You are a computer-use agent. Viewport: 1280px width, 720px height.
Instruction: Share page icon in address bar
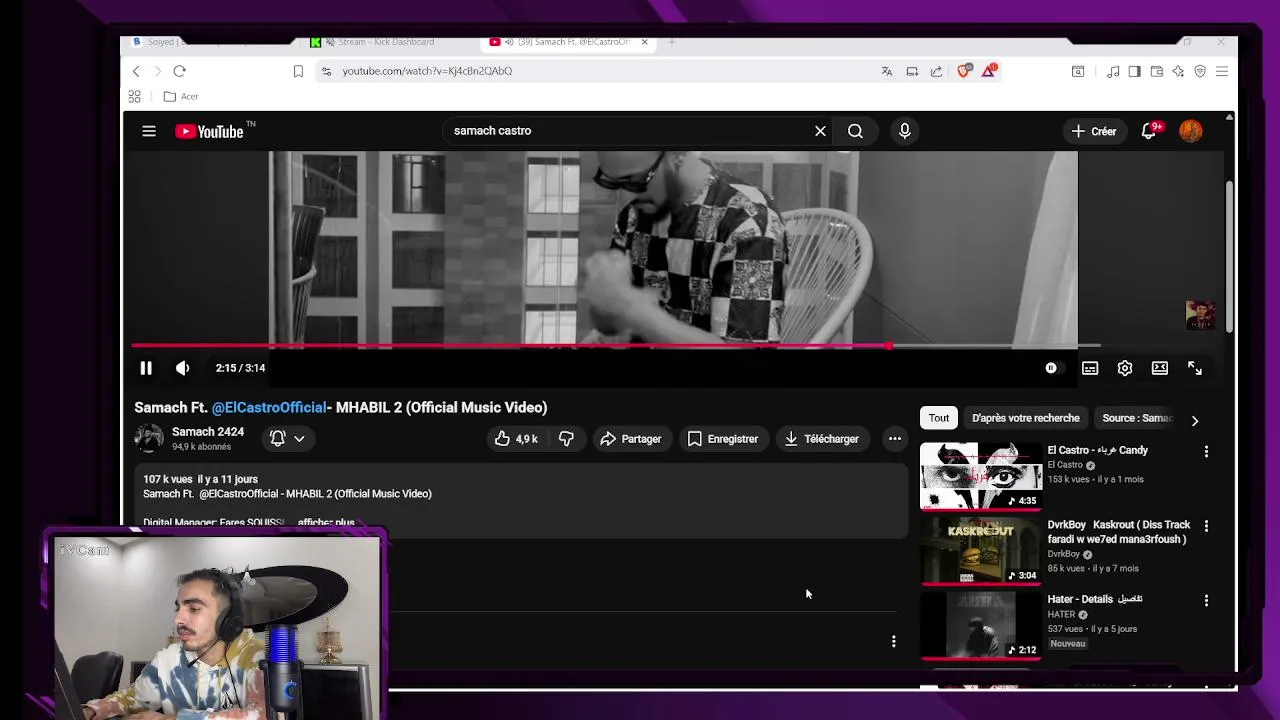(x=936, y=71)
